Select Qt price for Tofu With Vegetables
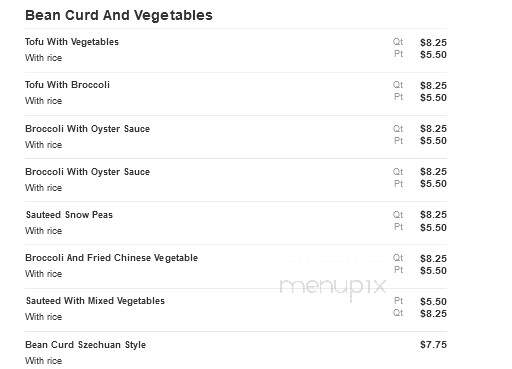This screenshot has width=512, height=369. [x=433, y=43]
